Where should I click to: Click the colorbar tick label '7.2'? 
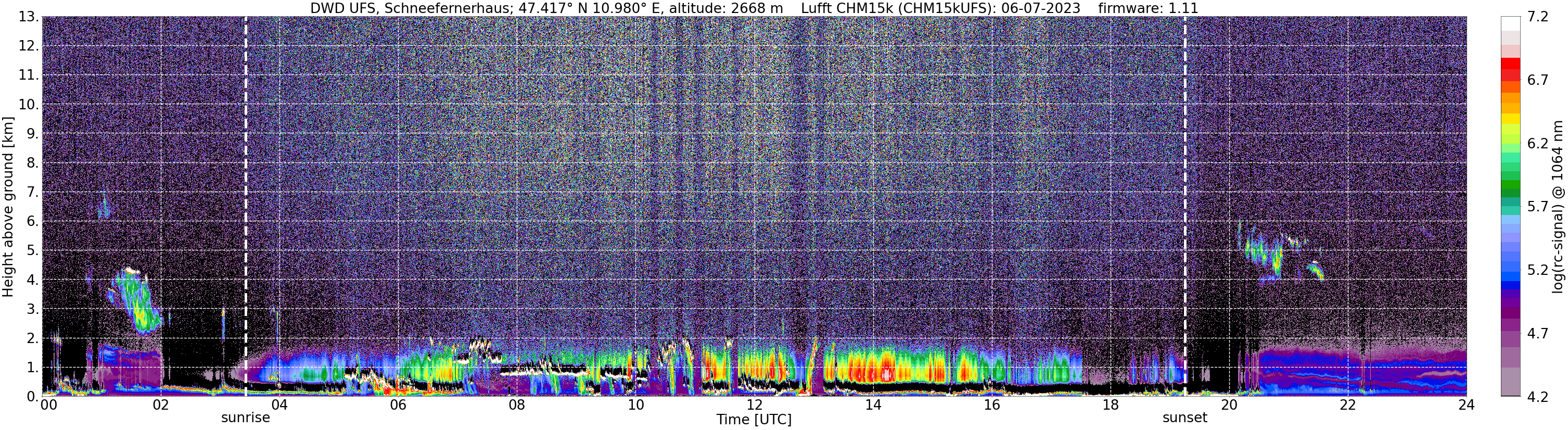click(x=1538, y=17)
